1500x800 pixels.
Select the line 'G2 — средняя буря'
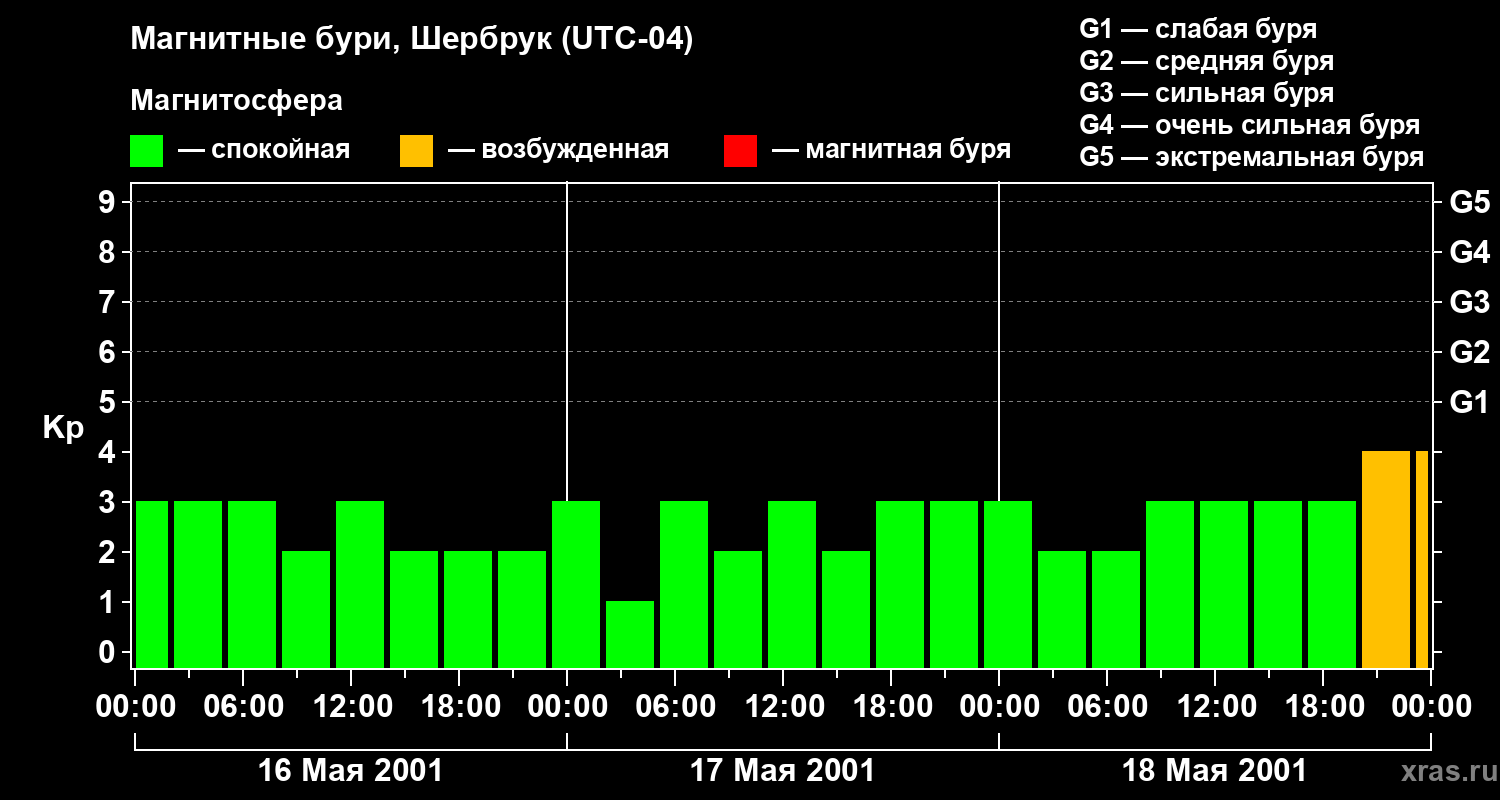pos(1207,61)
